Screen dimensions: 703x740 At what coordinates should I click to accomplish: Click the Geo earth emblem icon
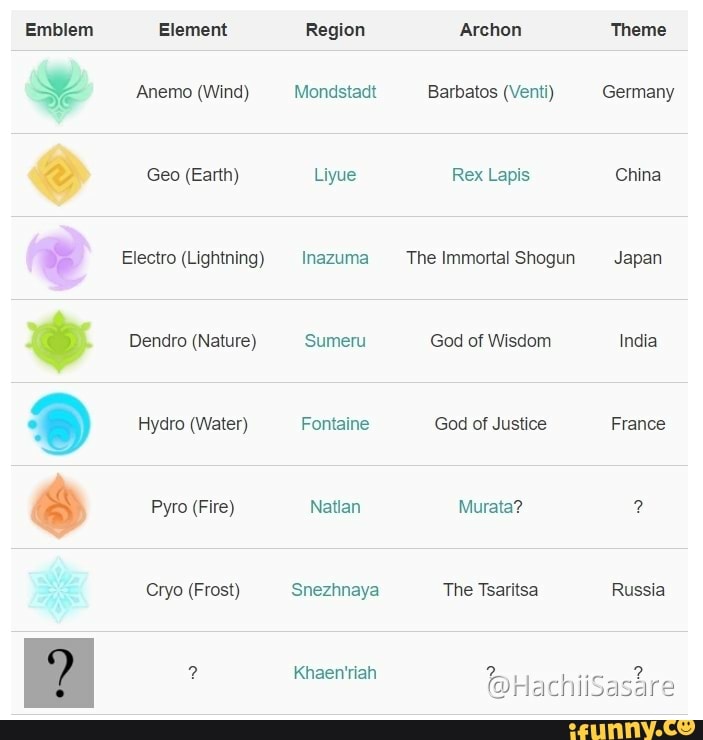tap(59, 174)
